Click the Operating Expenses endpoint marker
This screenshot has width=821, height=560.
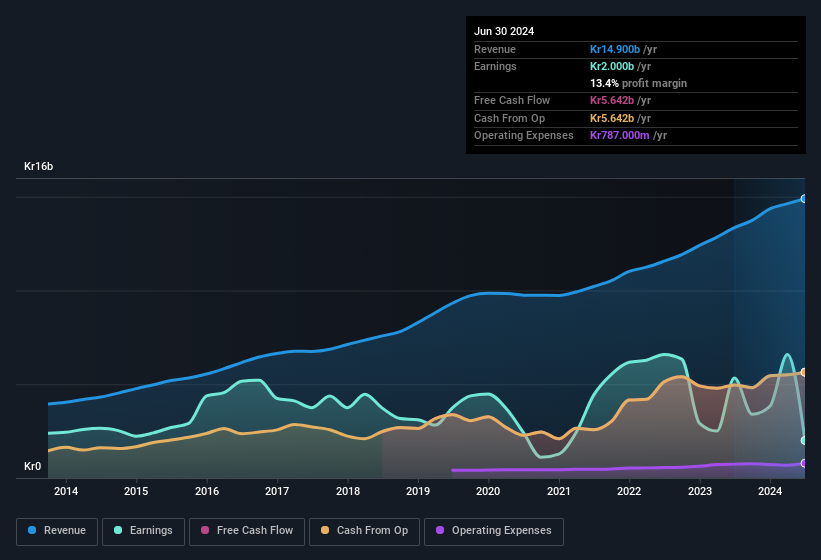804,463
